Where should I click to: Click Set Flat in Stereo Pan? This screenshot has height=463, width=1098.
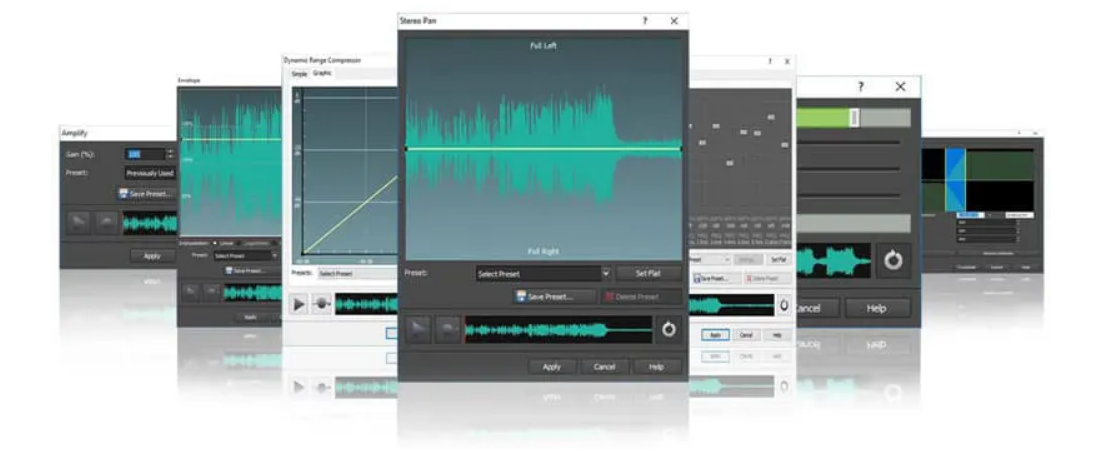click(x=648, y=274)
